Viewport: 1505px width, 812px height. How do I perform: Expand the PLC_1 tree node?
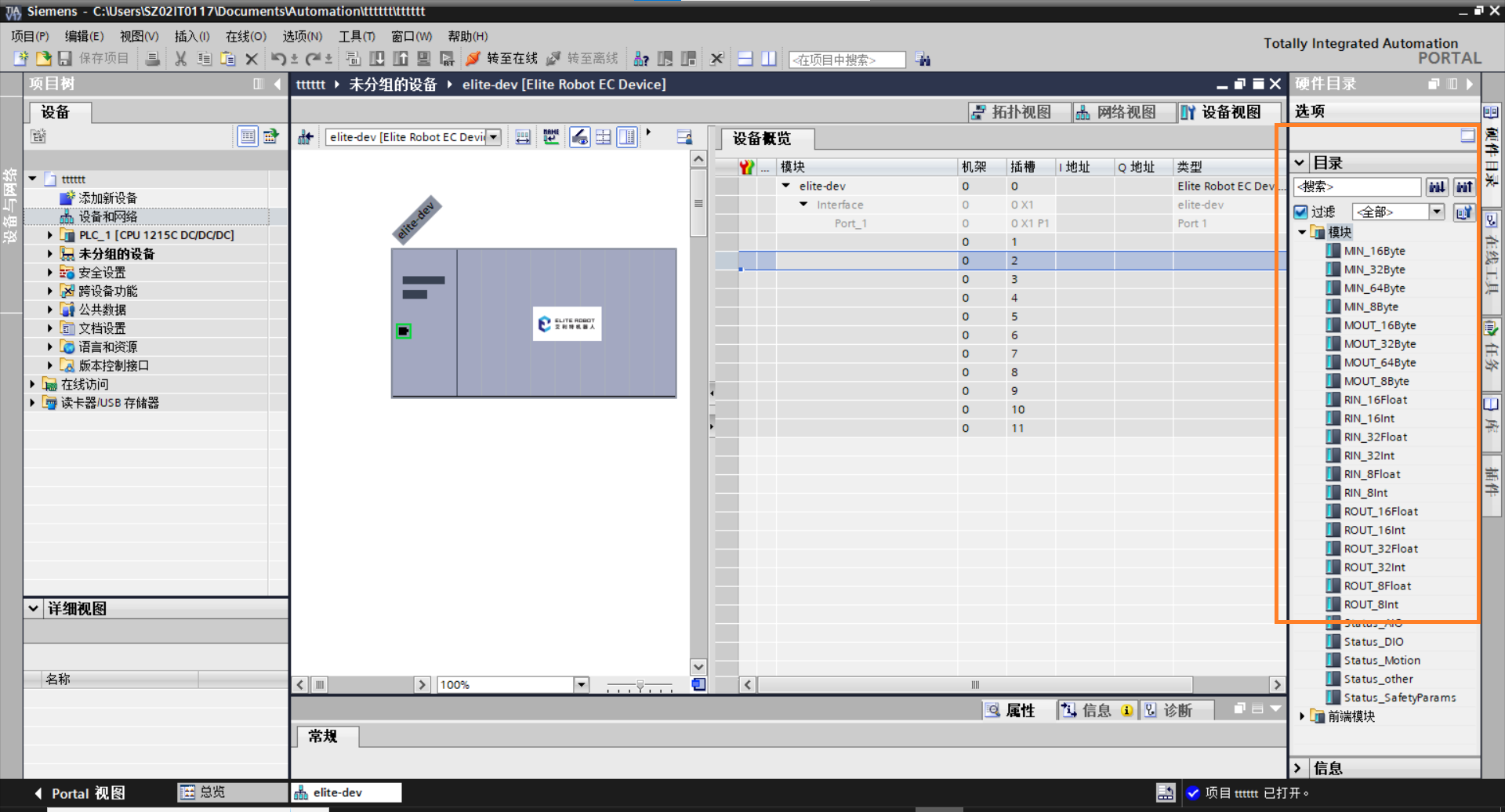pos(50,235)
